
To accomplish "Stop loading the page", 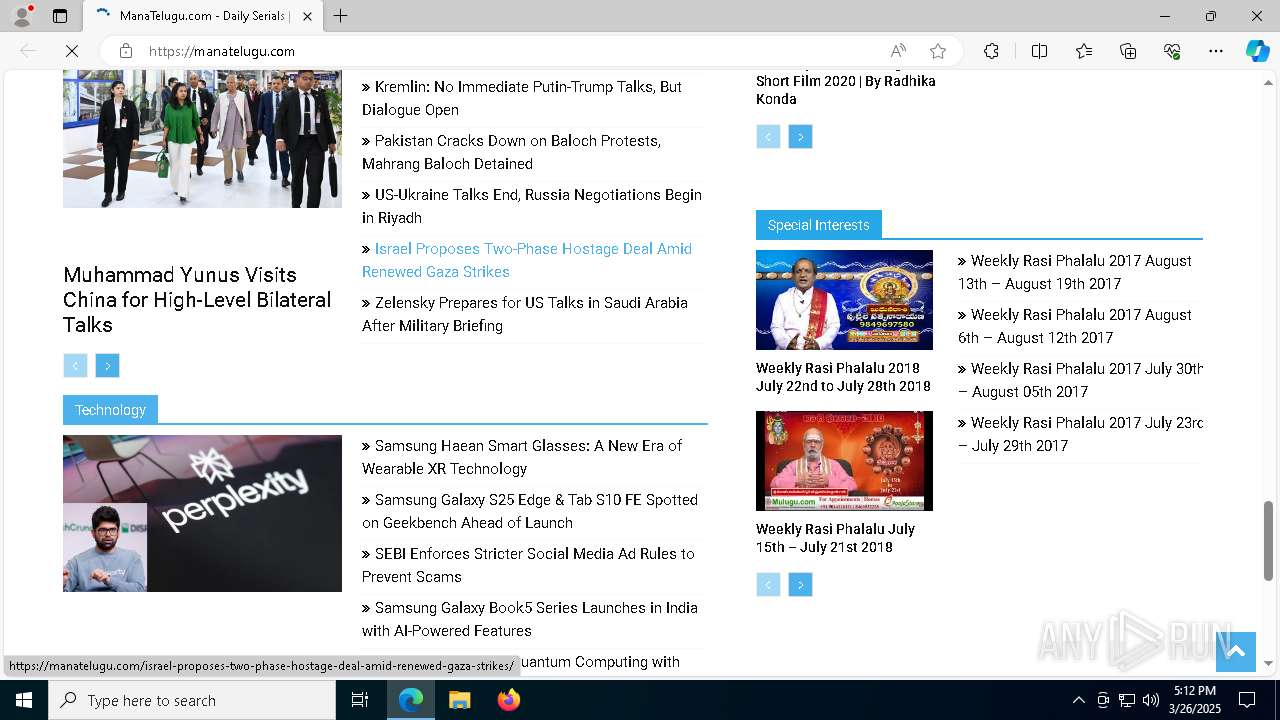I will 71,51.
